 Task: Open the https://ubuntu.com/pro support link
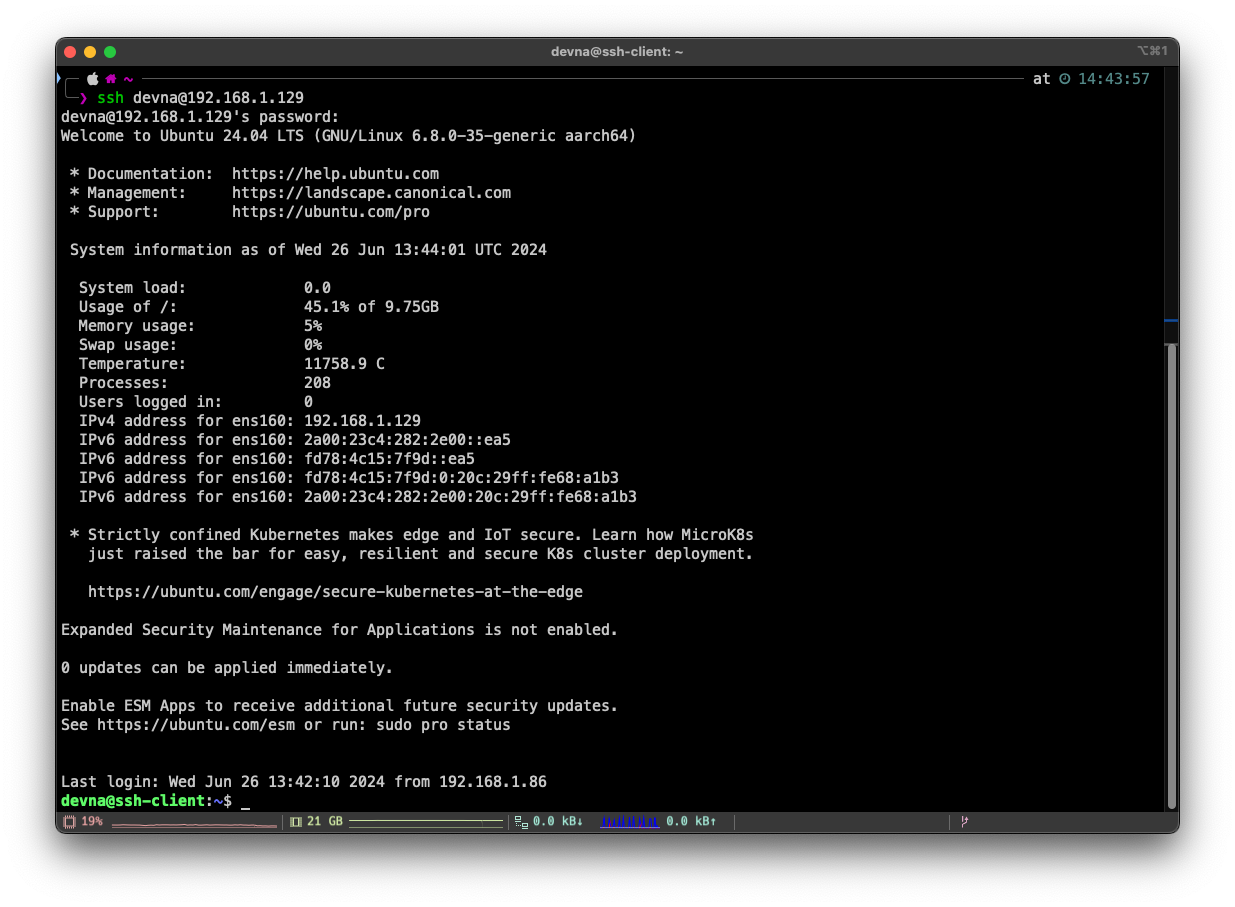331,212
